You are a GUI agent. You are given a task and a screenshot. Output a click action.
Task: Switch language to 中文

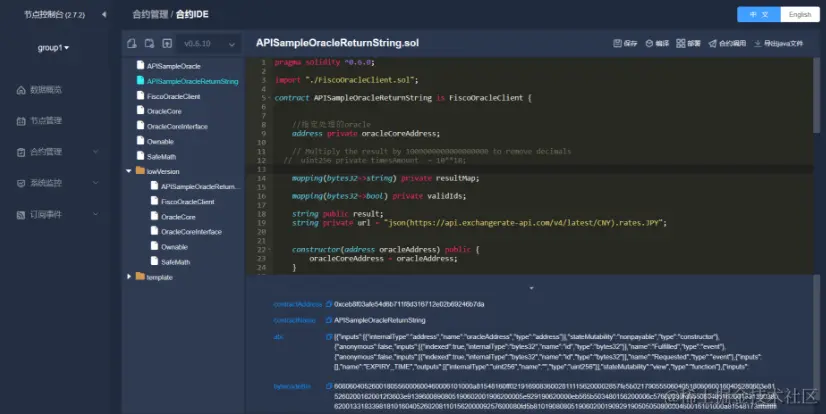click(759, 14)
